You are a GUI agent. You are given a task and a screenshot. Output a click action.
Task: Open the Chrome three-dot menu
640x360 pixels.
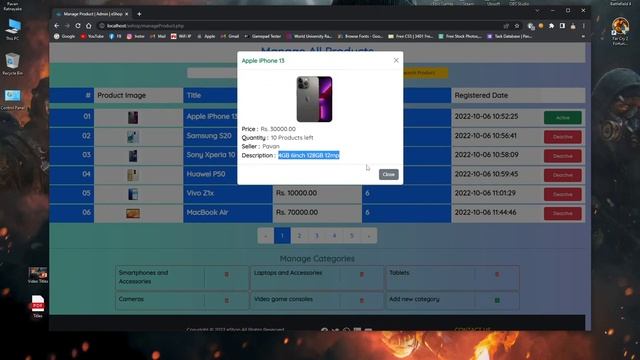point(584,26)
